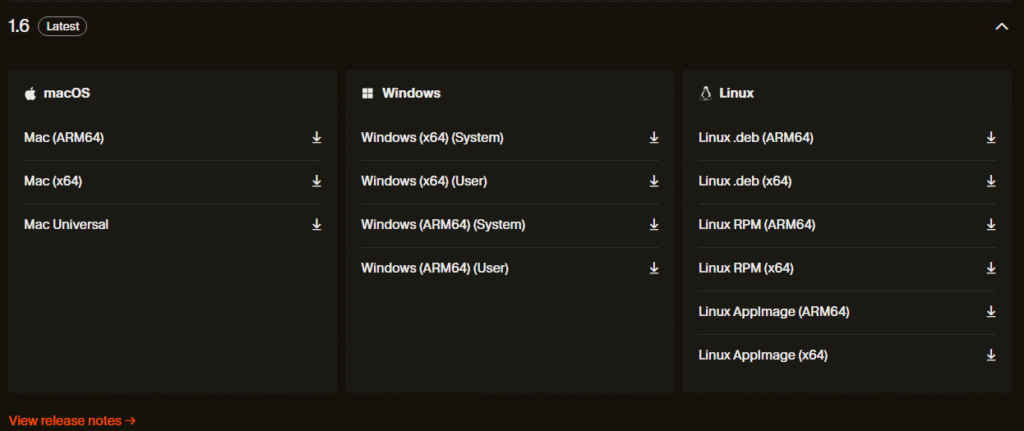The width and height of the screenshot is (1024, 431).
Task: Click download icon for Mac (ARM64)
Action: coord(316,138)
